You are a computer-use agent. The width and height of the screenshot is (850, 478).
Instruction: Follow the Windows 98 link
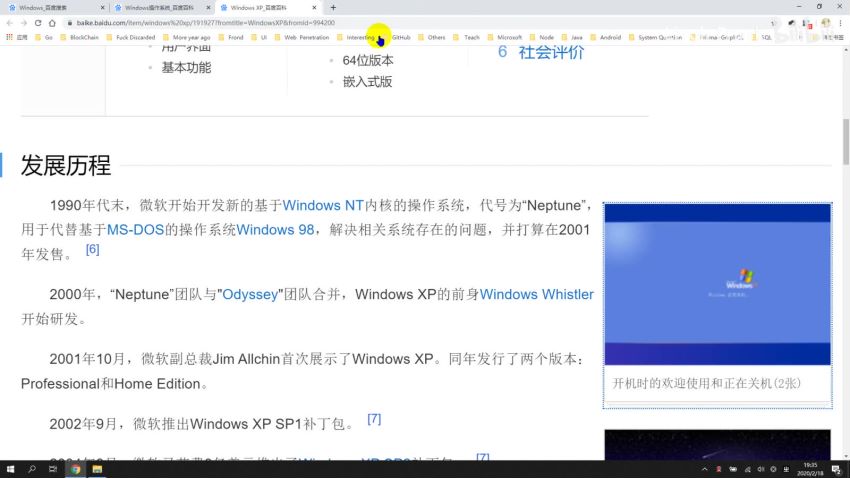coord(275,230)
